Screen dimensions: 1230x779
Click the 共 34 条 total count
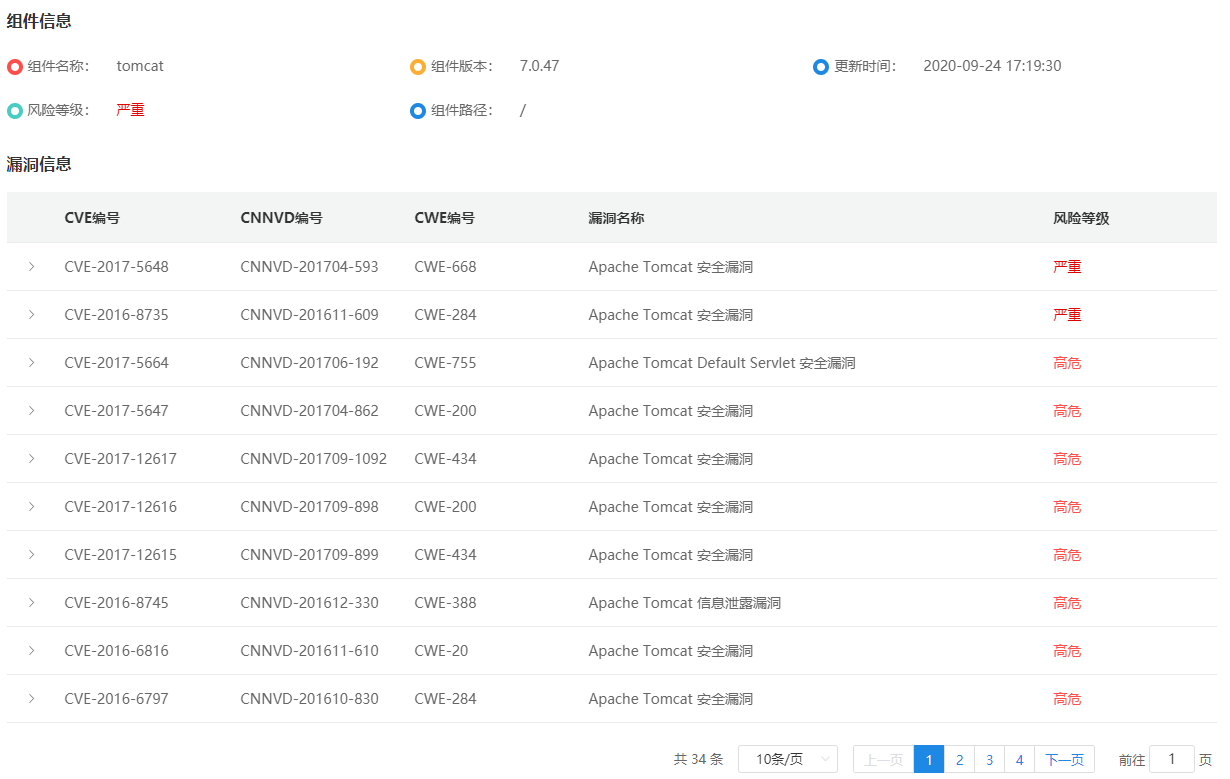(698, 760)
